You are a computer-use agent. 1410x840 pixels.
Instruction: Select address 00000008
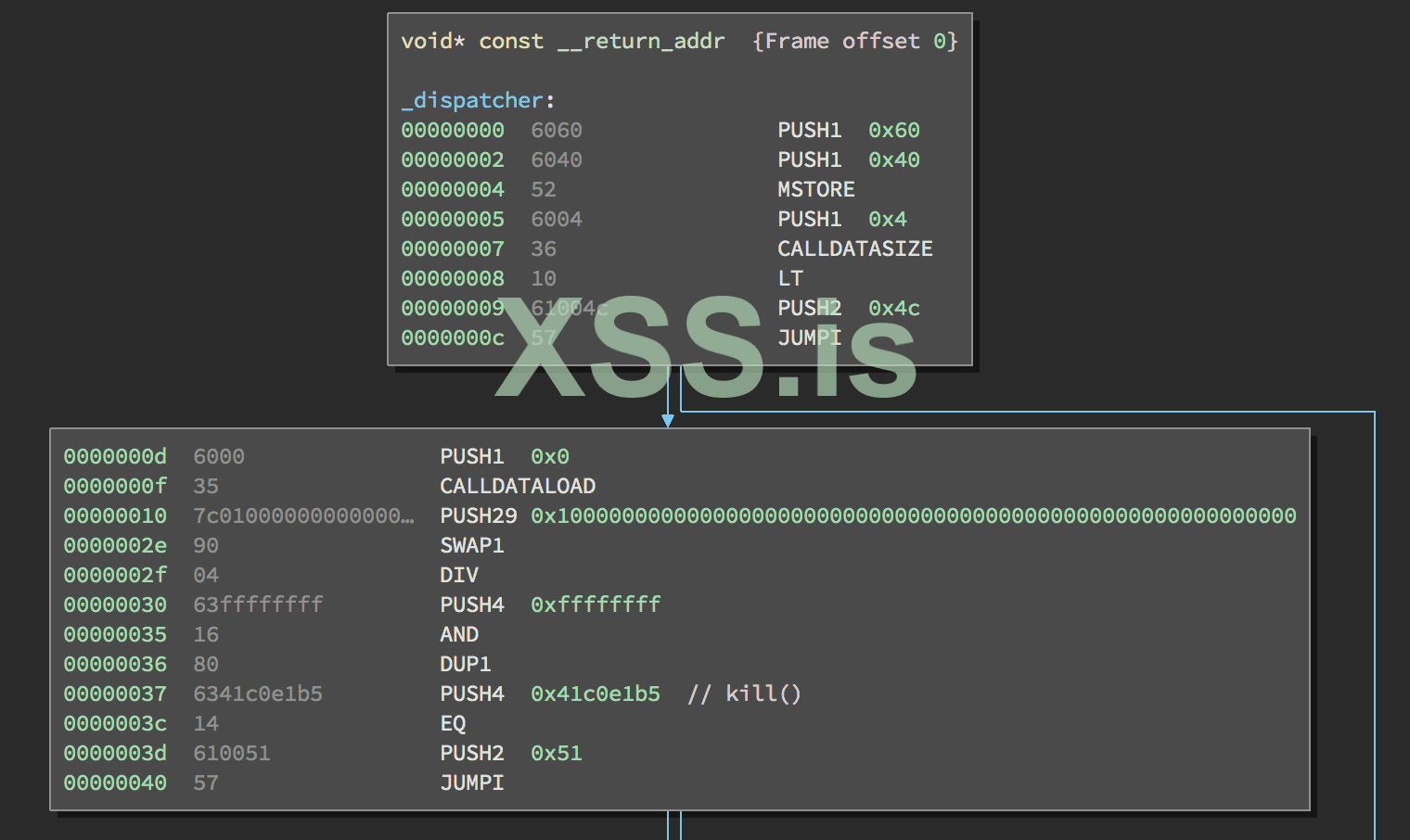[453, 278]
